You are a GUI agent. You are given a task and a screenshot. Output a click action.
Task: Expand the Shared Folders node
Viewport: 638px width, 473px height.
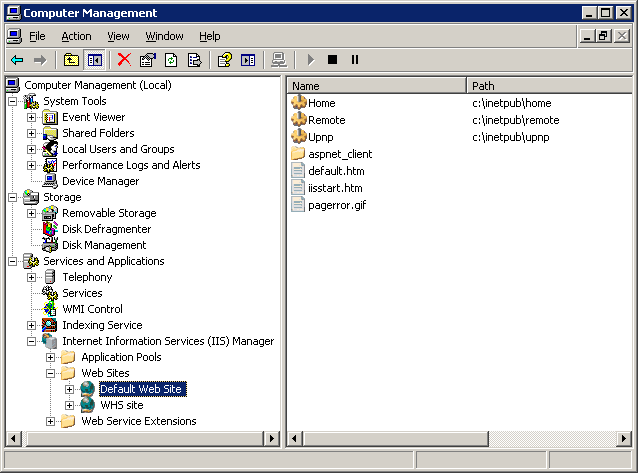tap(31, 133)
